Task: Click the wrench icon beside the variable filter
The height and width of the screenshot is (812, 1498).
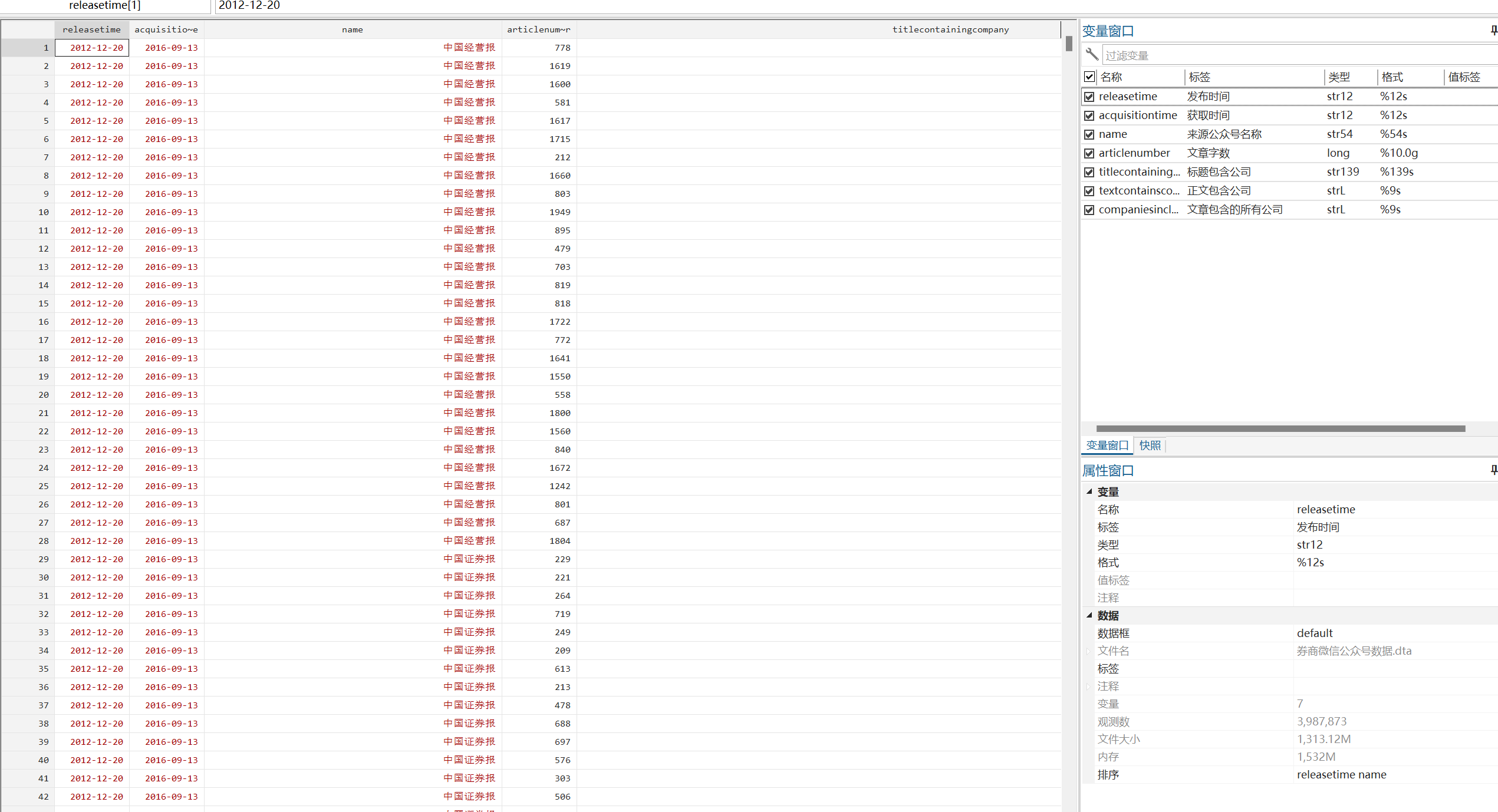Action: coord(1092,54)
